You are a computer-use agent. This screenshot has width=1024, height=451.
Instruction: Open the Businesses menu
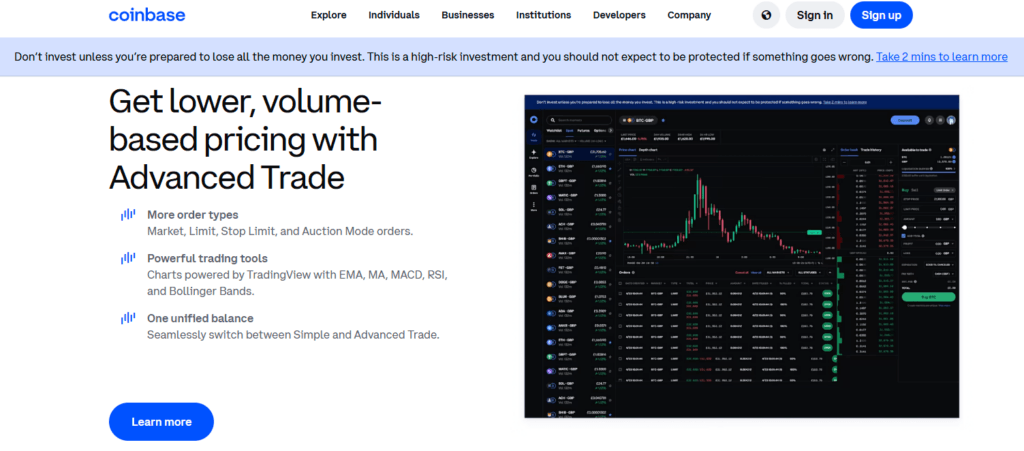(x=468, y=15)
